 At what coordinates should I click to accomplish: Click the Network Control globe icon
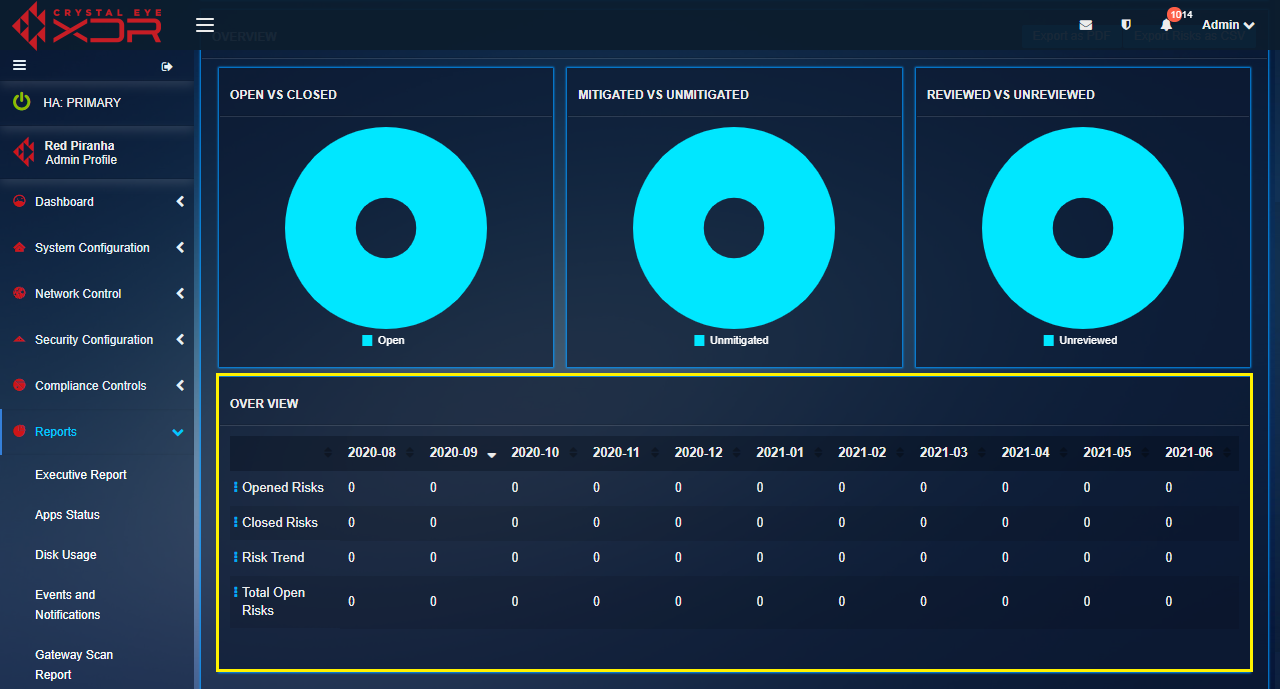19,293
